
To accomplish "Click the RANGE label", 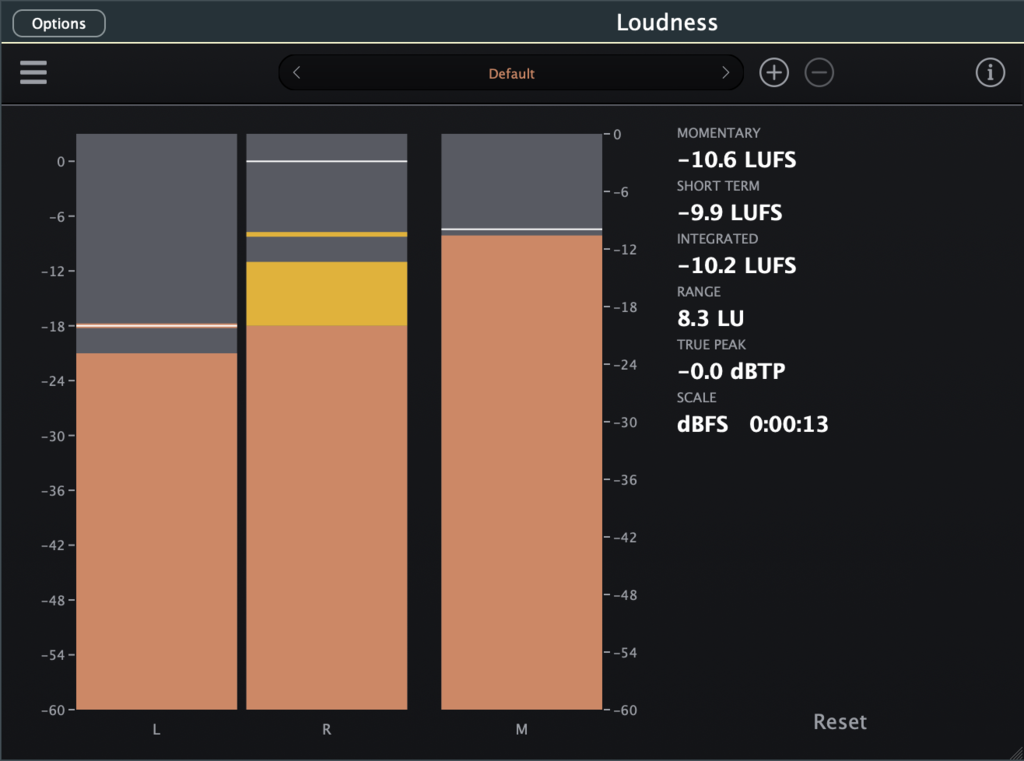I will pos(699,292).
